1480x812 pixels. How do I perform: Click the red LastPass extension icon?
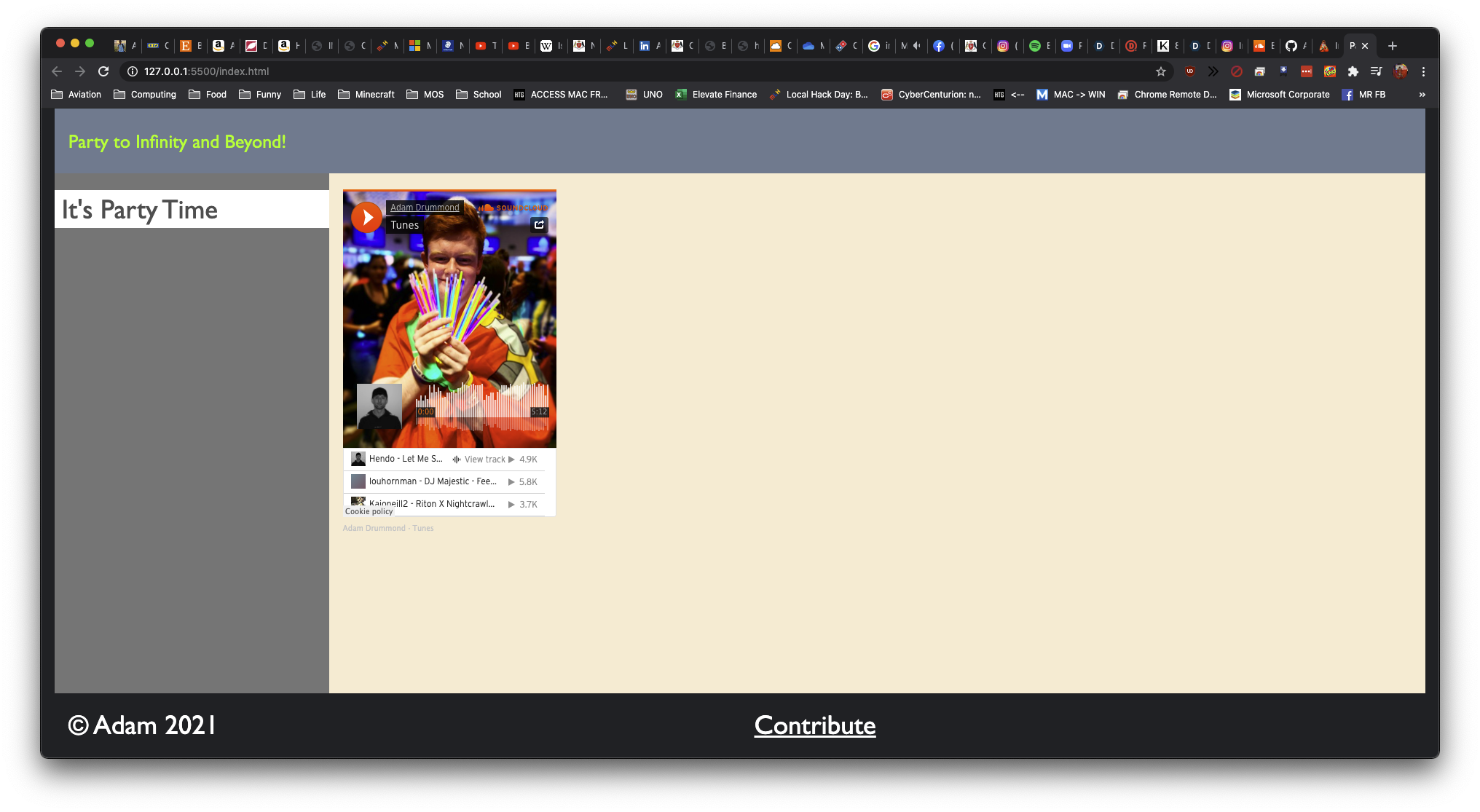pyautogui.click(x=1306, y=71)
